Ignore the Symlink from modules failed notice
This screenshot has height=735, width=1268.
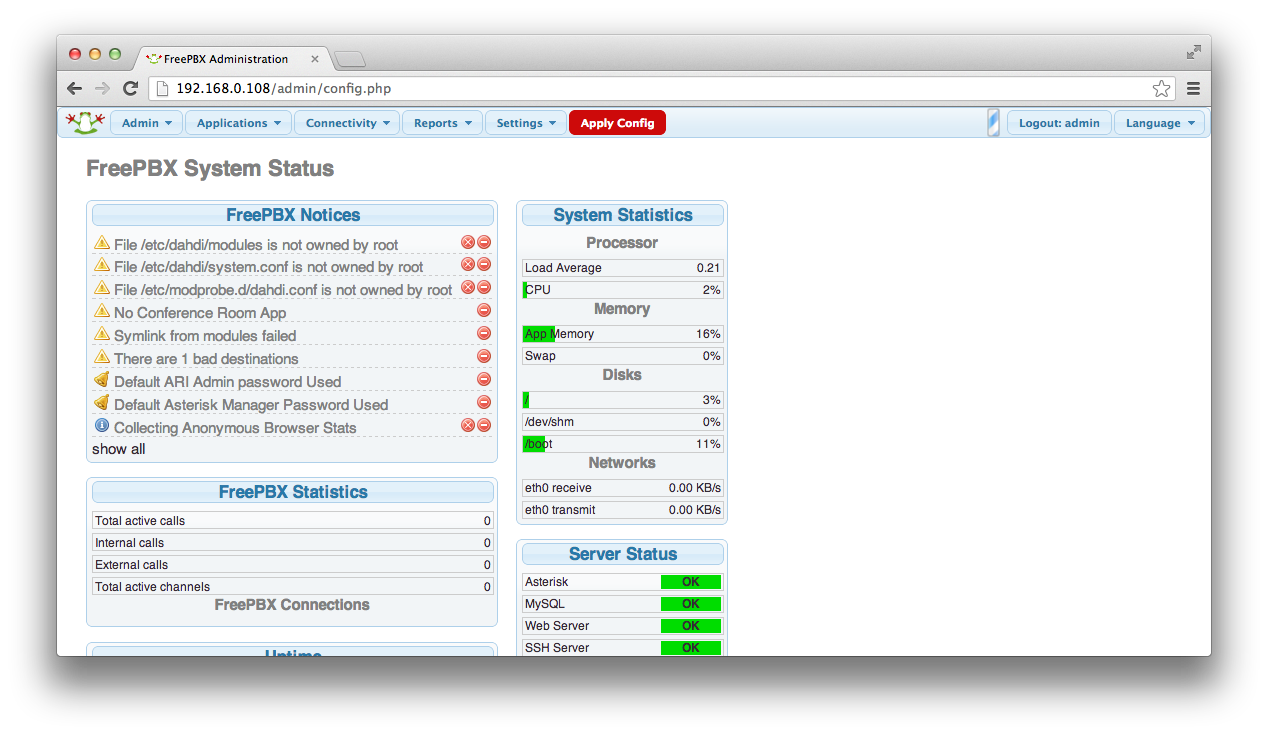[x=484, y=334]
